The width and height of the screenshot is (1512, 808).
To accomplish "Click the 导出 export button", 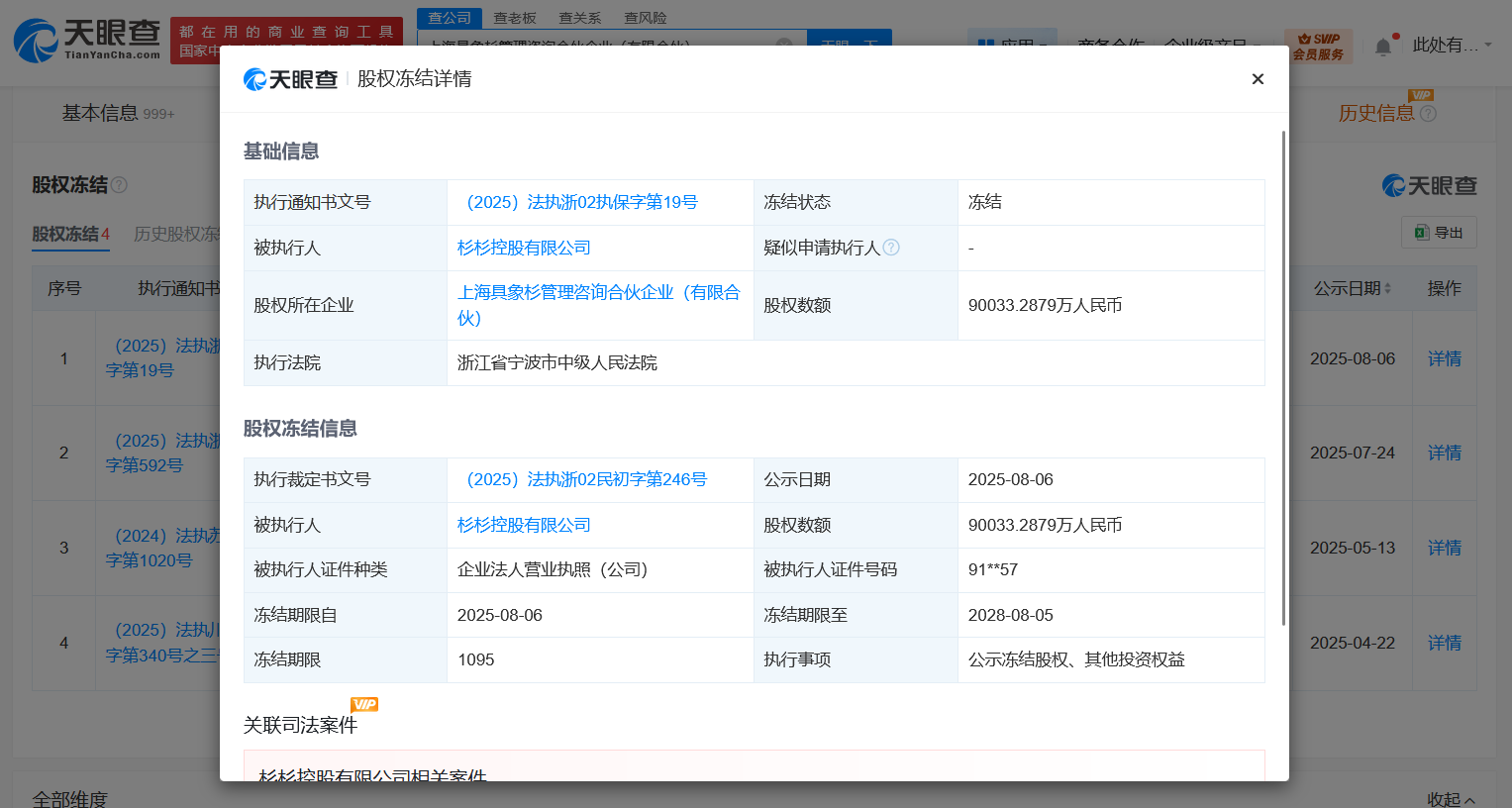I will tap(1439, 232).
